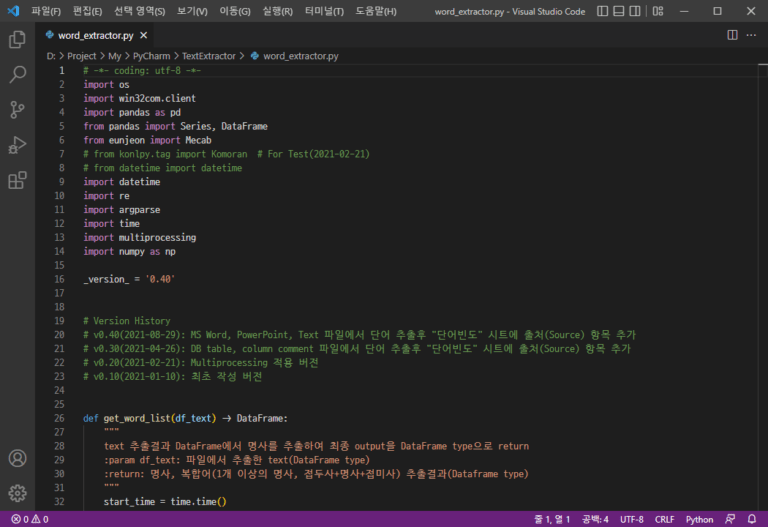Close the word_extractor.py tab

[144, 35]
